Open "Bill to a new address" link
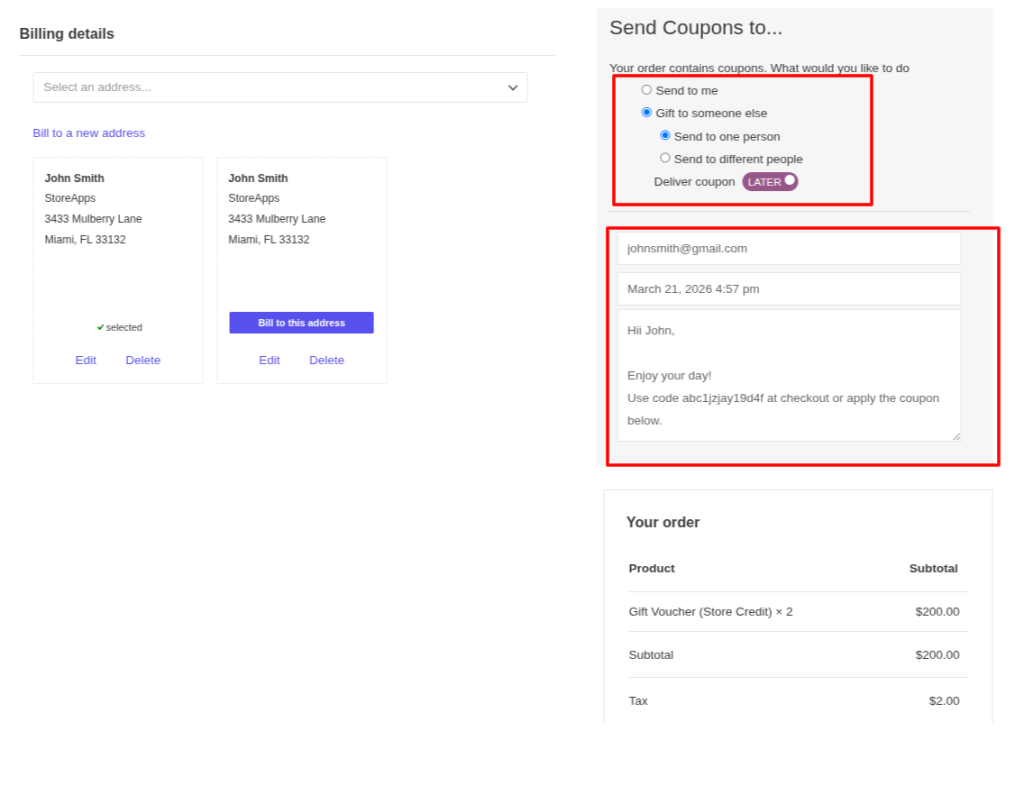 [89, 132]
